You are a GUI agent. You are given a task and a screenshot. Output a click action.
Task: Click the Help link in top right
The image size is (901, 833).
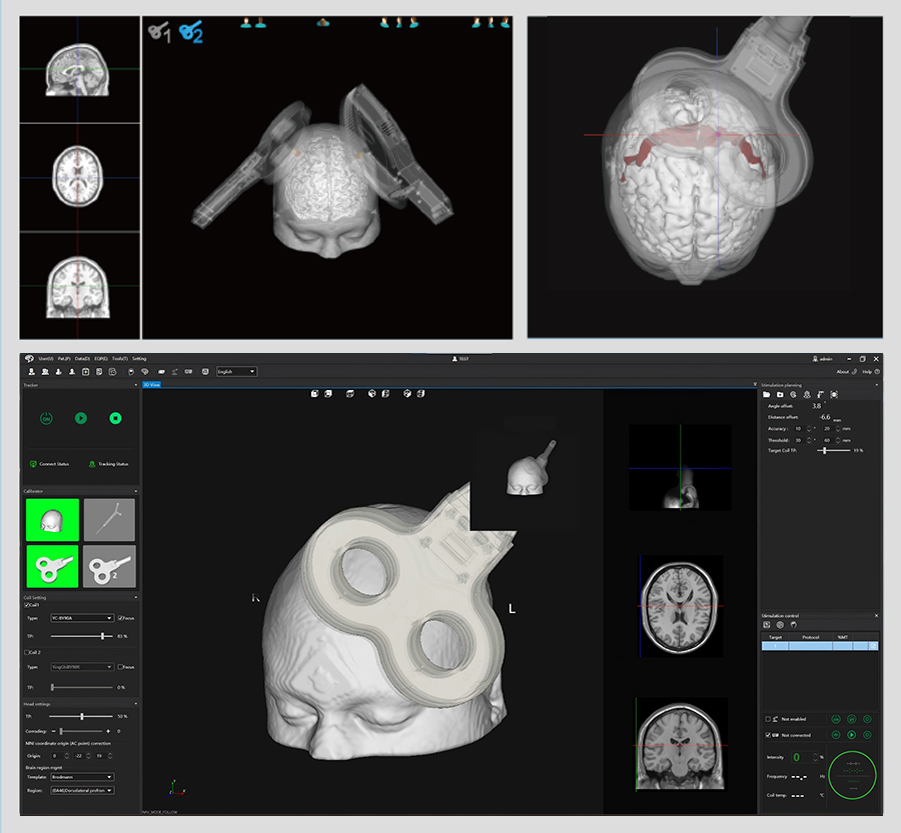pos(867,371)
